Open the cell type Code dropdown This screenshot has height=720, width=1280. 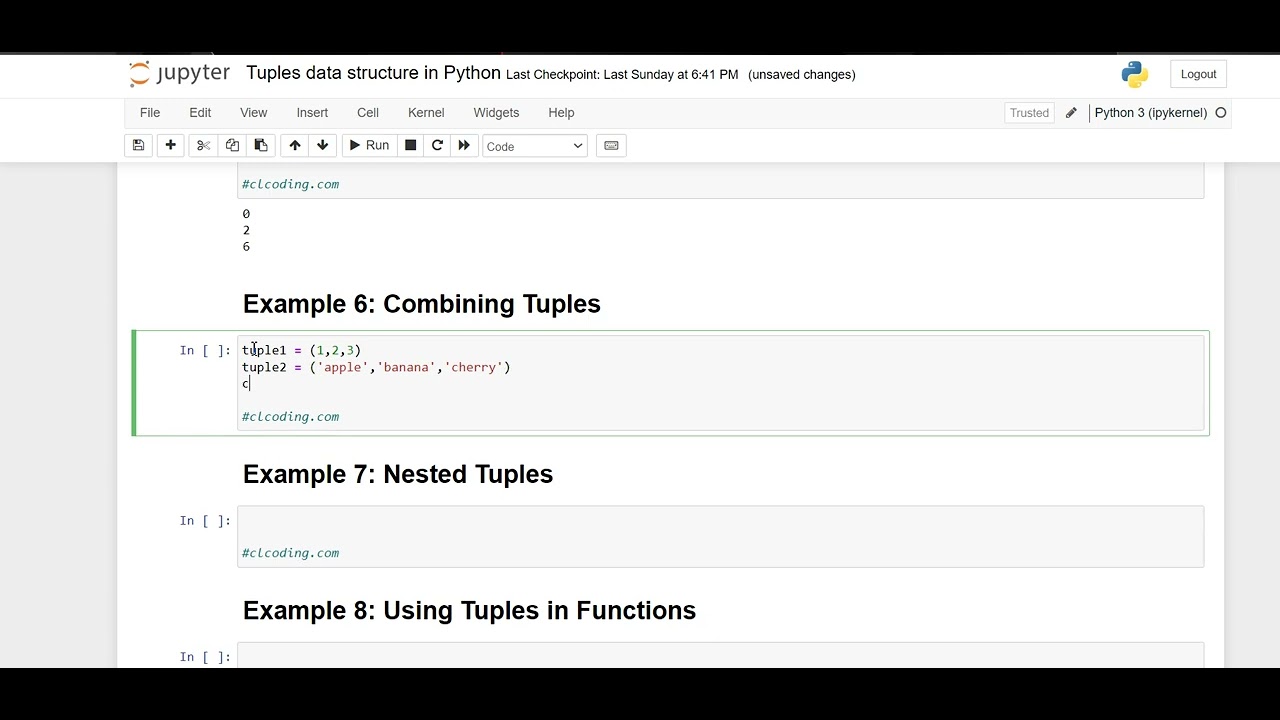tap(534, 146)
